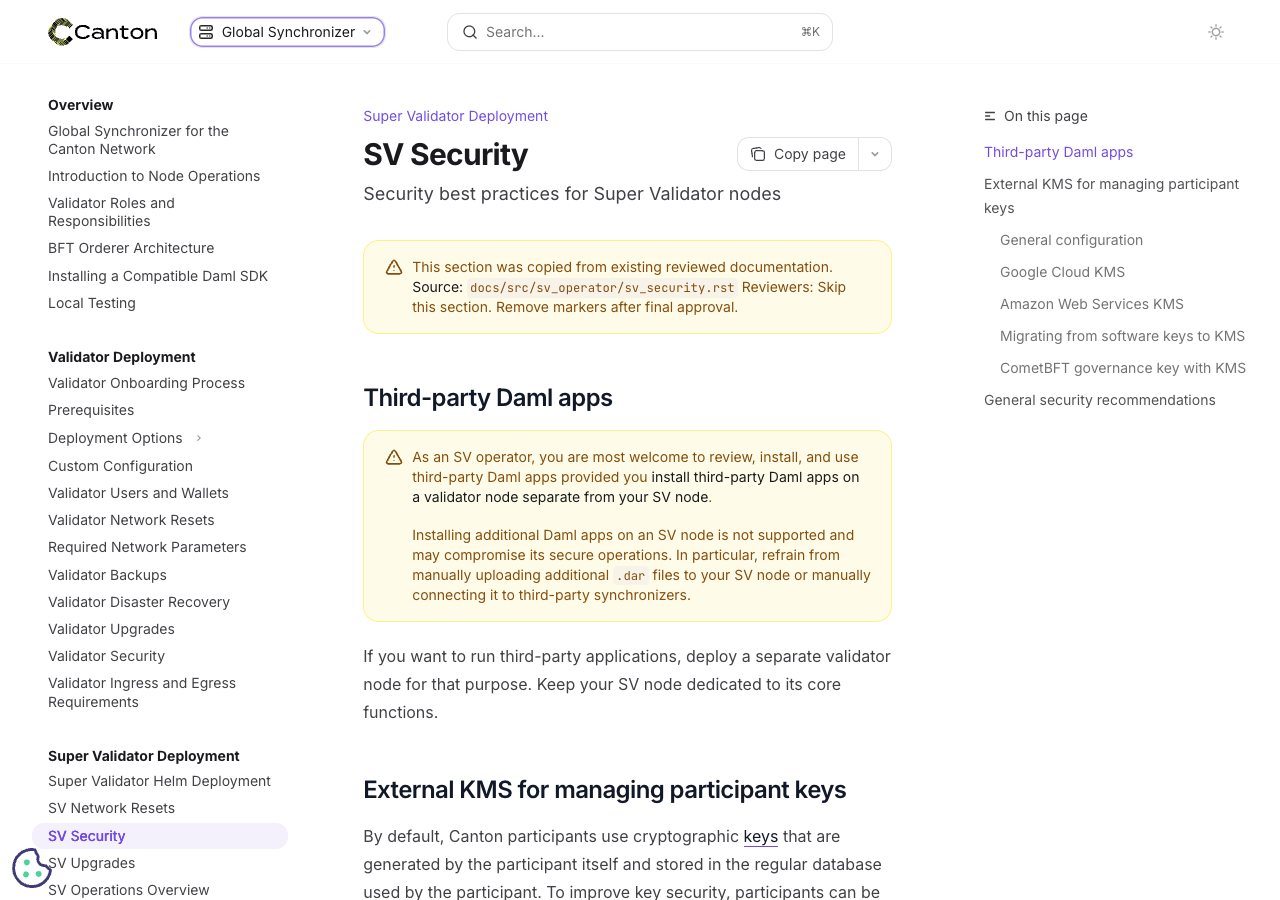The image size is (1280, 900).
Task: Open Validator Roles and Responsibilities page
Action: [111, 212]
